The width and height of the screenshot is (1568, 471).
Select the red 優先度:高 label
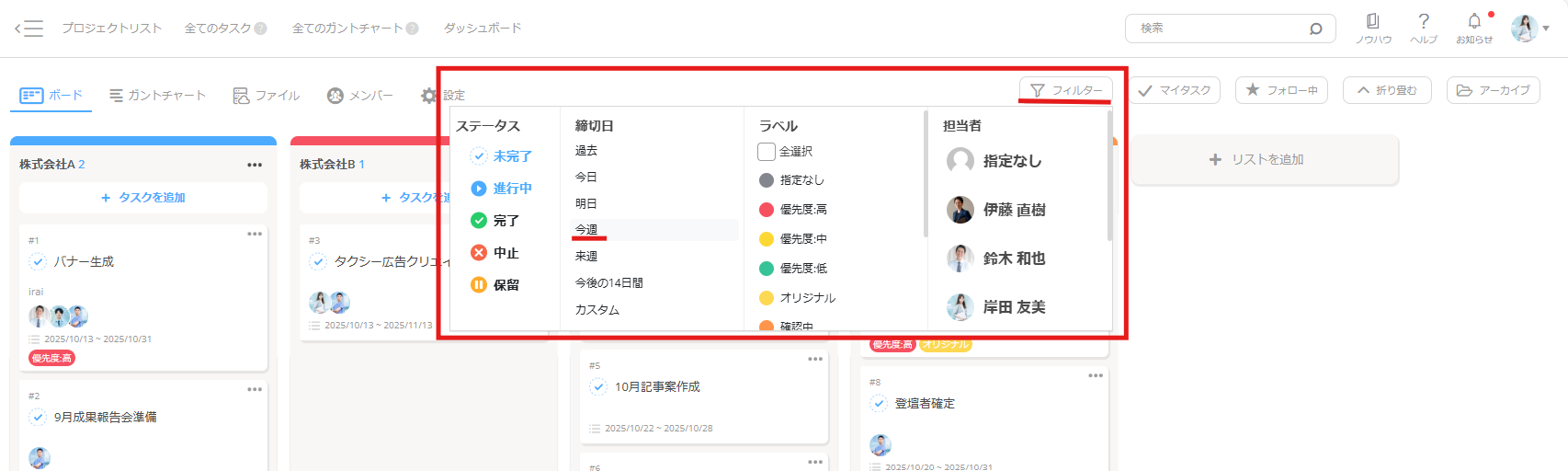pos(793,210)
